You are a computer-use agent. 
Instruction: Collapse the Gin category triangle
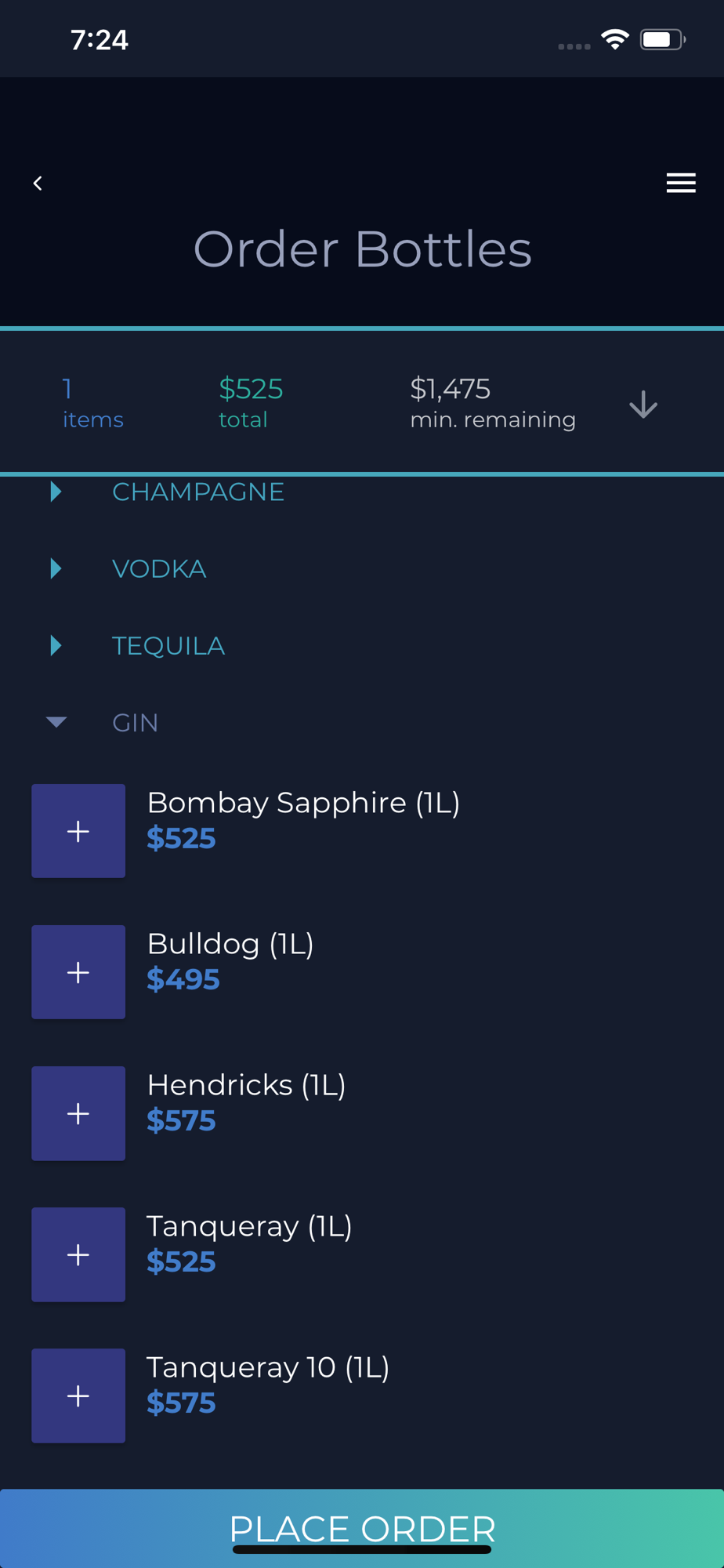click(56, 722)
